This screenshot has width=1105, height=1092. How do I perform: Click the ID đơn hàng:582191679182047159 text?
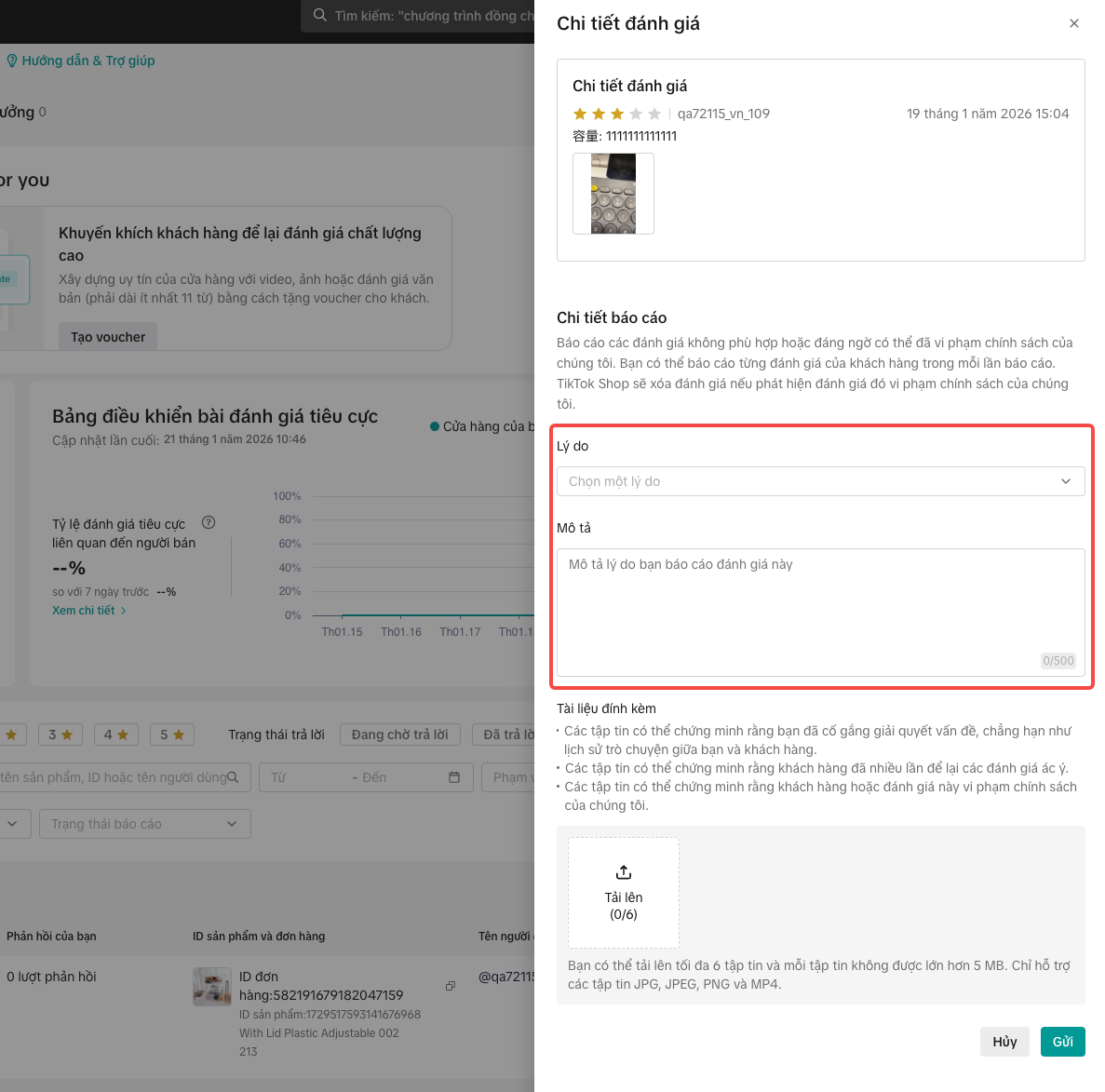coord(321,986)
